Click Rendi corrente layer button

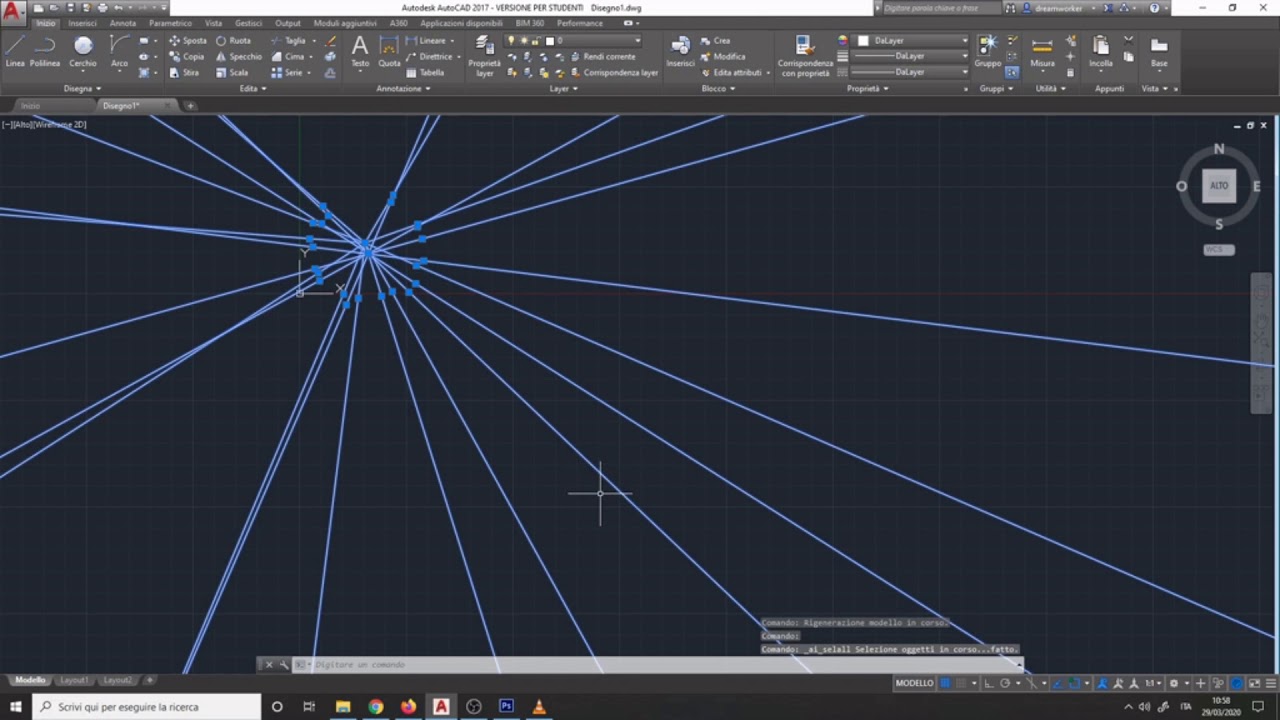pyautogui.click(x=602, y=57)
